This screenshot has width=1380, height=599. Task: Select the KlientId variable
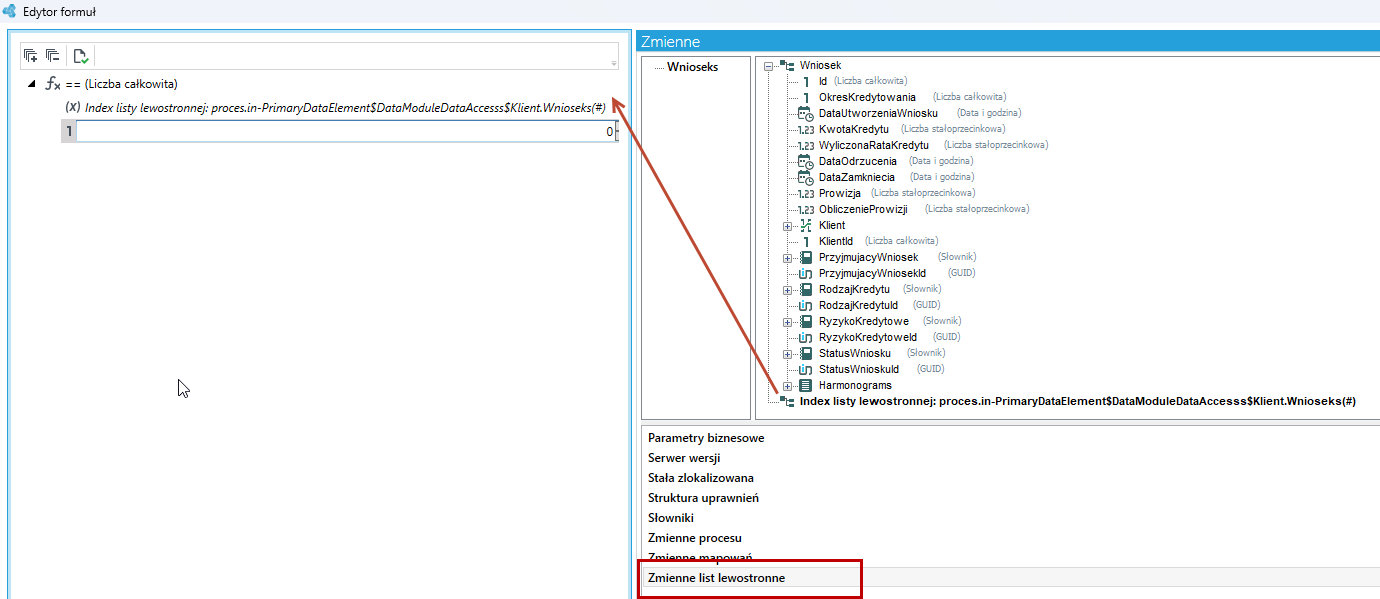point(836,241)
